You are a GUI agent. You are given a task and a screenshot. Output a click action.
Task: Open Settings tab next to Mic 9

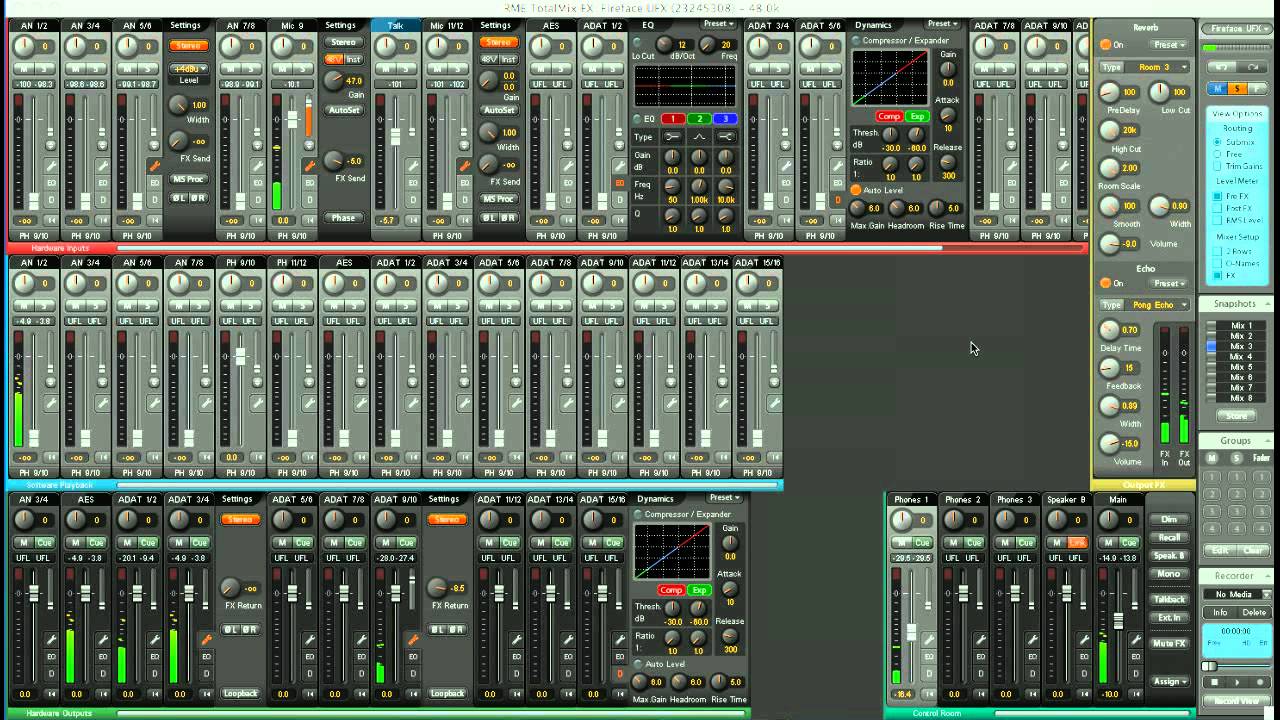point(340,25)
